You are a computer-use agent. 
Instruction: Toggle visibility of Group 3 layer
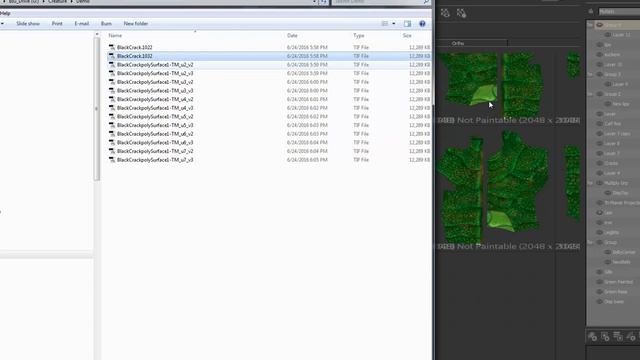[600, 74]
